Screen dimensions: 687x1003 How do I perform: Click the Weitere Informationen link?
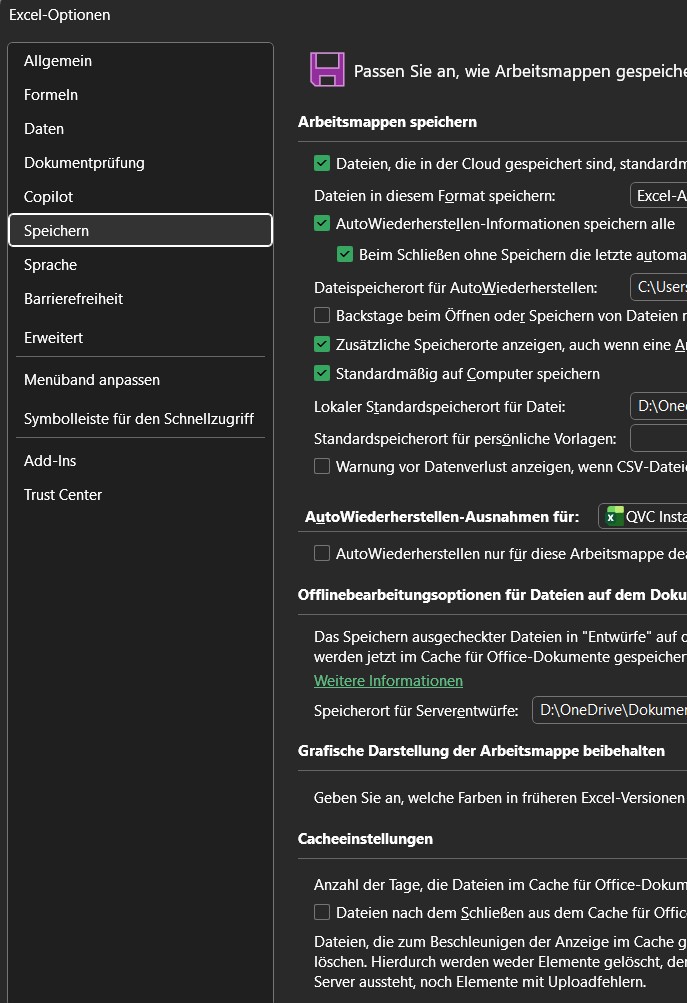coord(388,680)
